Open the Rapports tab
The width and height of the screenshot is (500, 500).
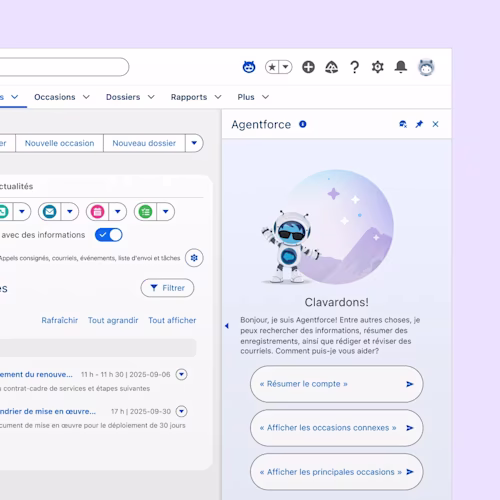point(189,97)
